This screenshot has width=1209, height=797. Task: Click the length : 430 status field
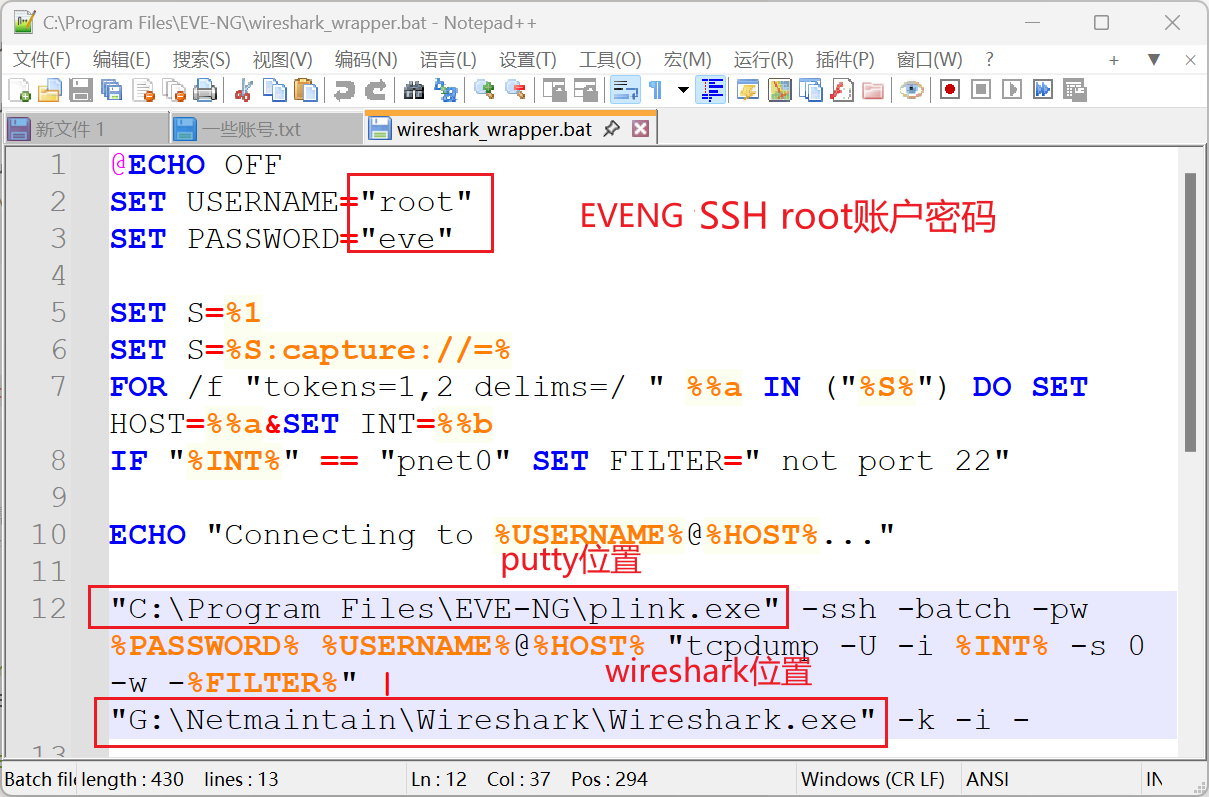coord(133,779)
